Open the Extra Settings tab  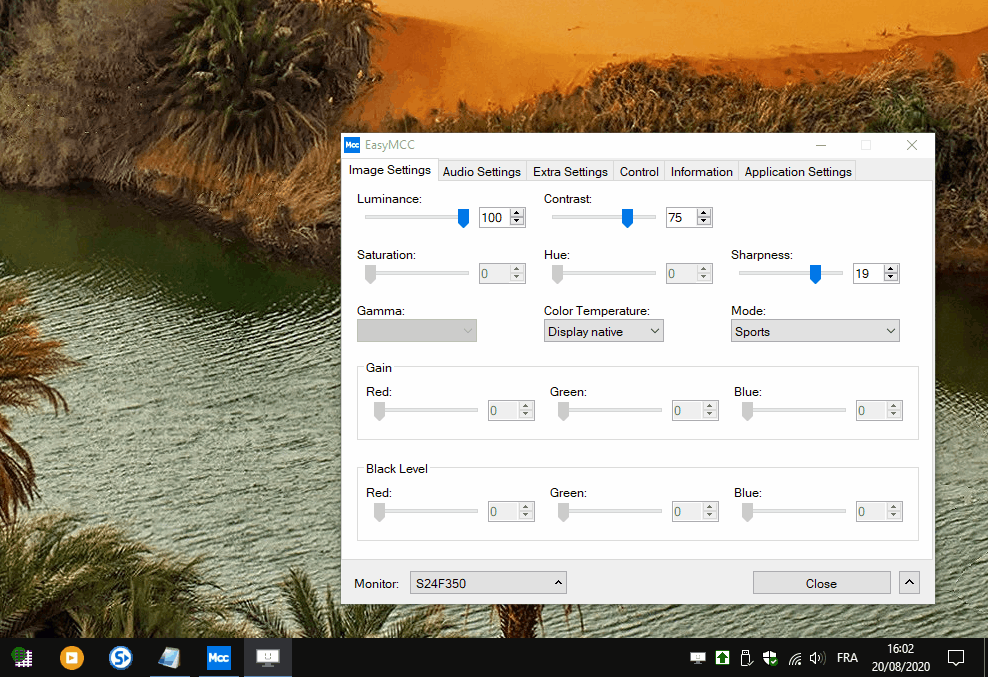tap(570, 171)
